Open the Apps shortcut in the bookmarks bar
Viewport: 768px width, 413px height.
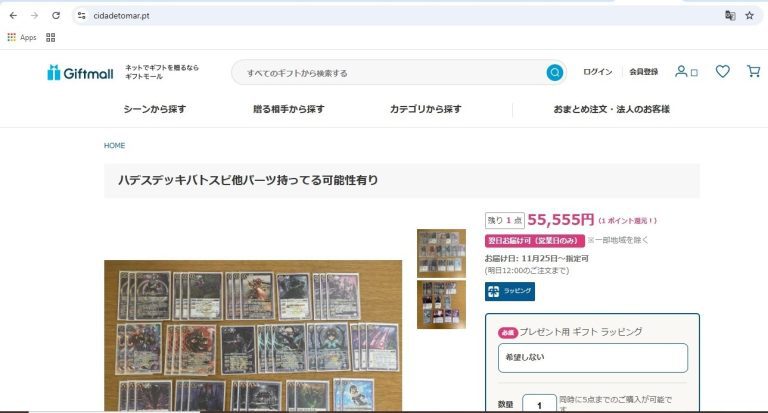pos(22,37)
